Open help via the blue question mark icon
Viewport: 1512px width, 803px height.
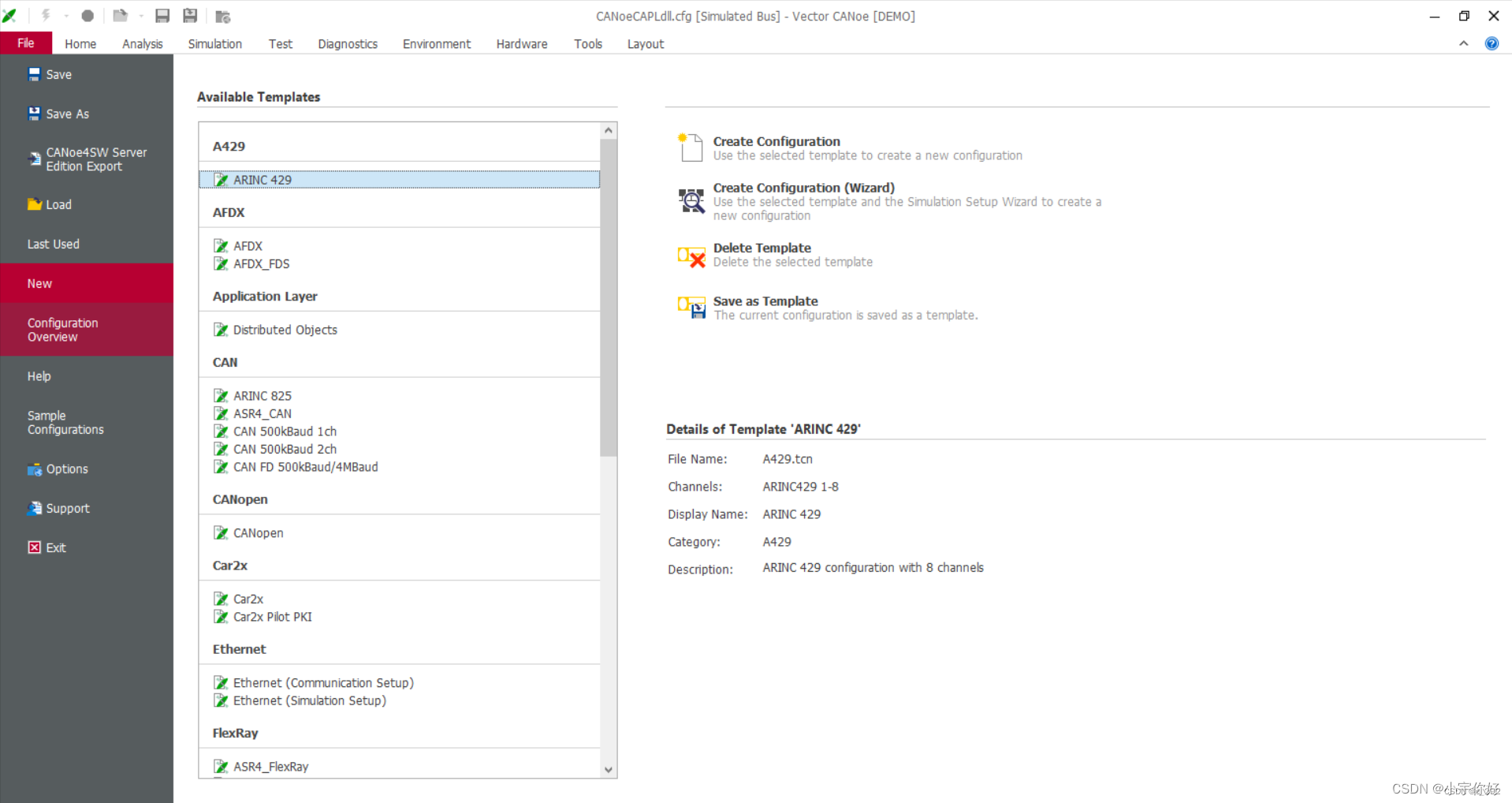[x=1492, y=43]
